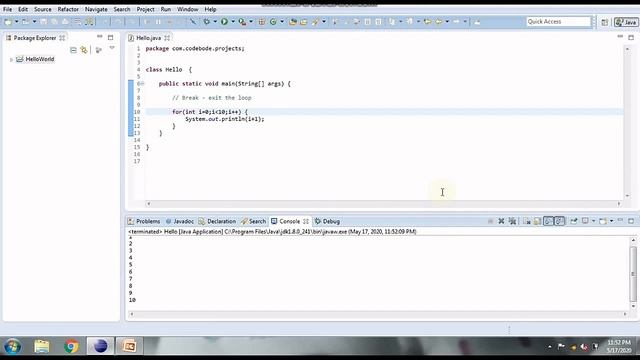Image resolution: width=640 pixels, height=360 pixels.
Task: Switch to the Problems tab
Action: pos(144,221)
